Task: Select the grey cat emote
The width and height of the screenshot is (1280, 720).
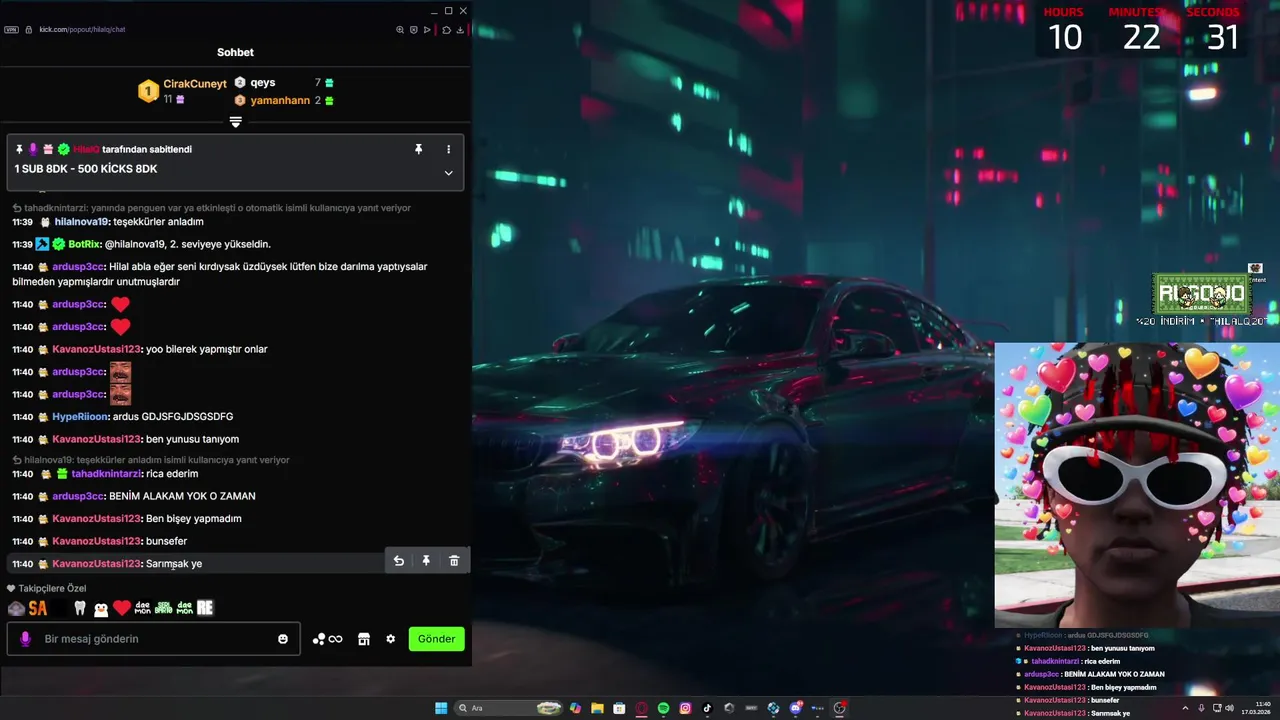Action: pos(16,608)
